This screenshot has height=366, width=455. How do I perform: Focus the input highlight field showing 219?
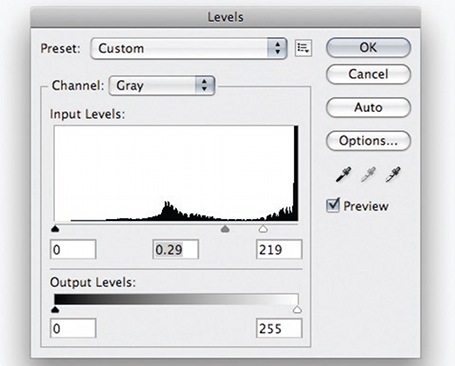tap(279, 249)
